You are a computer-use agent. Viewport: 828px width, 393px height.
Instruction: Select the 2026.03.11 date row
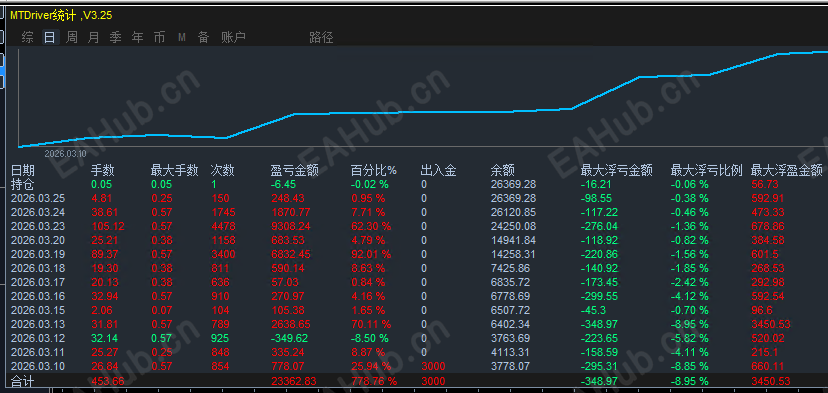[x=37, y=352]
